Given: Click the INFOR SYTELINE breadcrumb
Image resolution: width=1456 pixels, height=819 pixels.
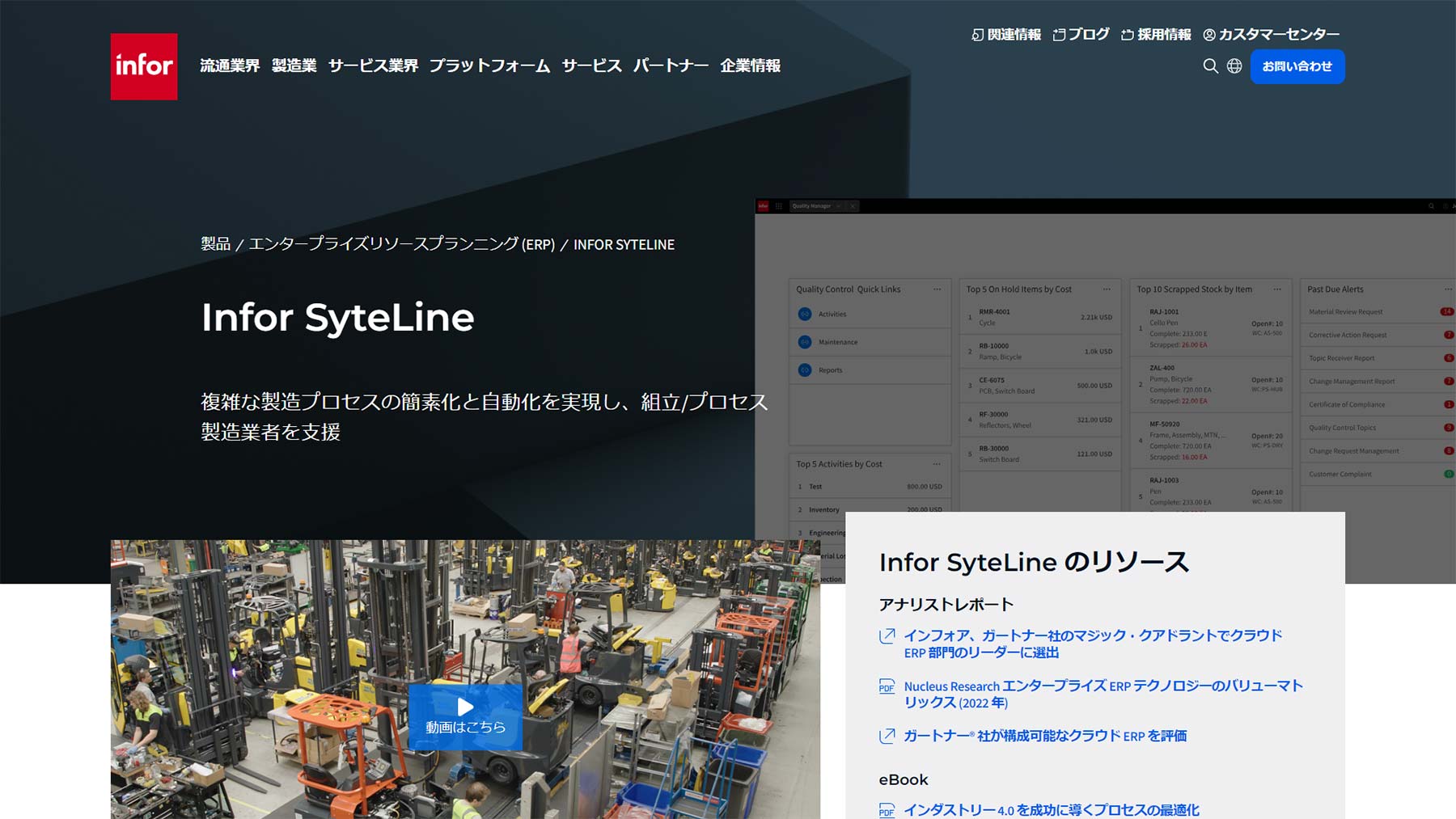Looking at the screenshot, I should pyautogui.click(x=624, y=244).
